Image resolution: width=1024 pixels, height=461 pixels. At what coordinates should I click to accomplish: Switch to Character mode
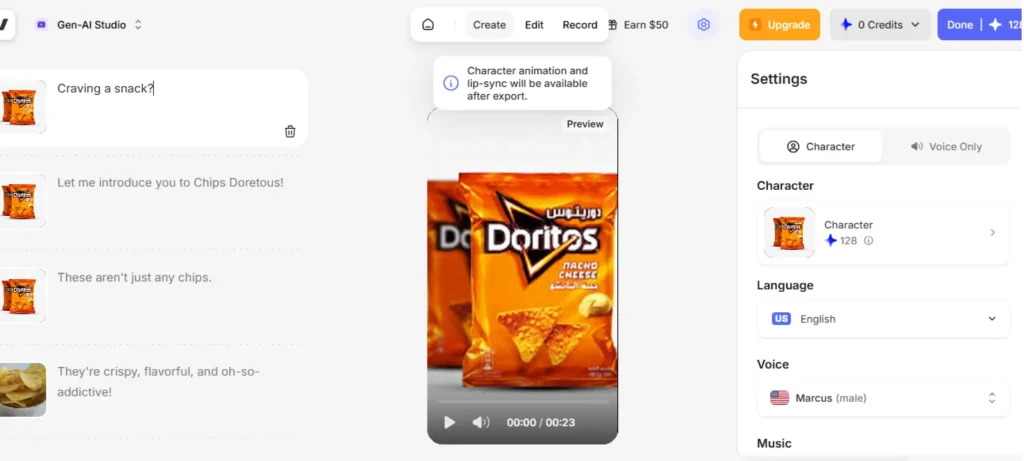(x=820, y=146)
